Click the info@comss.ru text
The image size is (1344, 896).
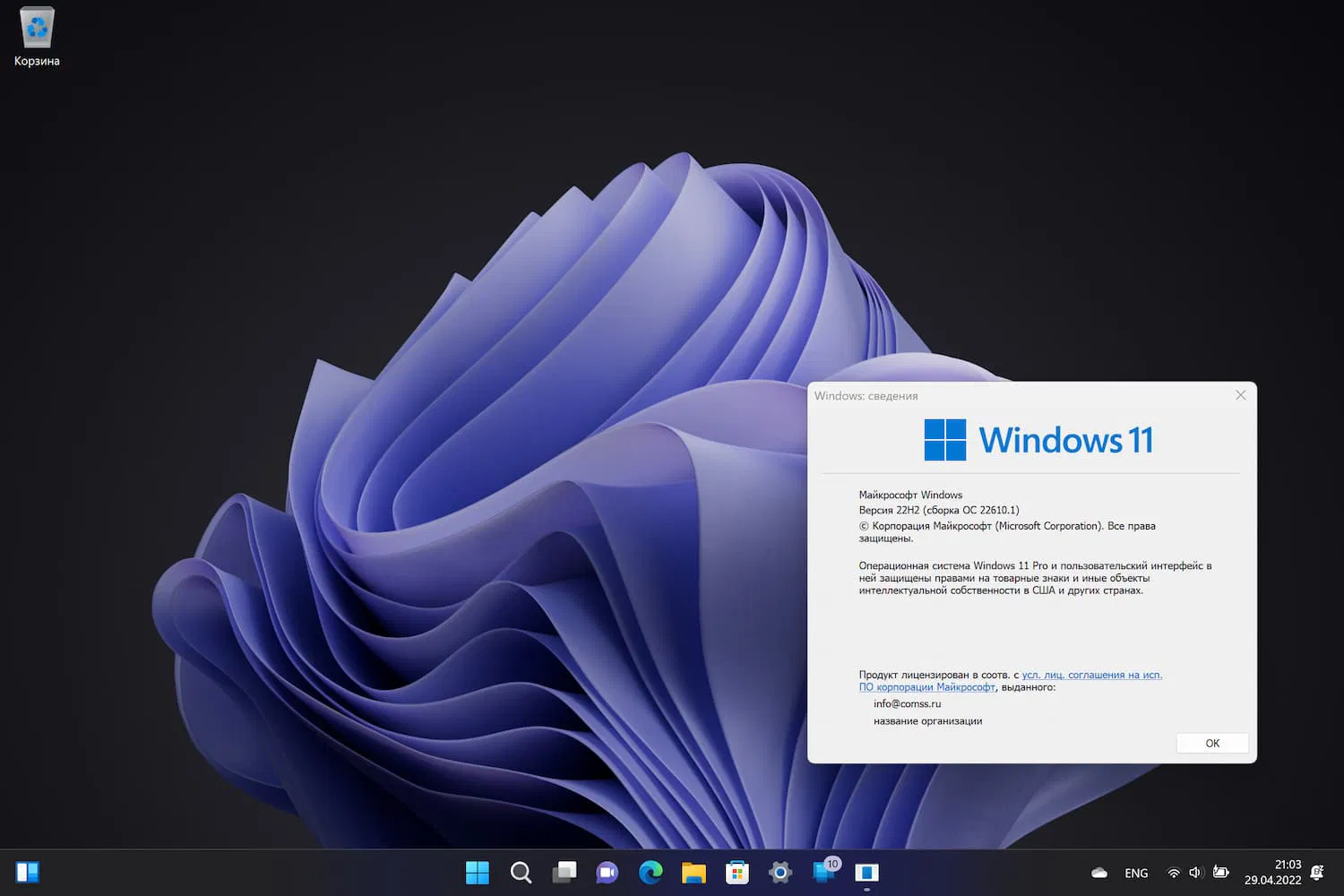[907, 704]
